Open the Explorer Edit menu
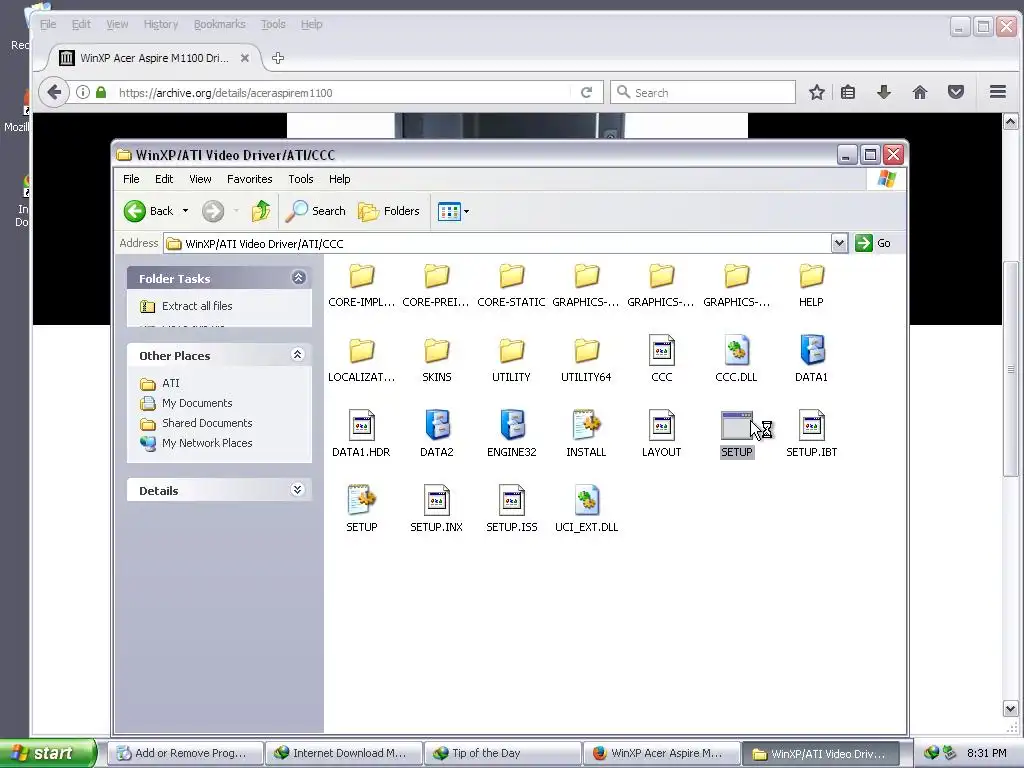The image size is (1024, 768). 164,179
